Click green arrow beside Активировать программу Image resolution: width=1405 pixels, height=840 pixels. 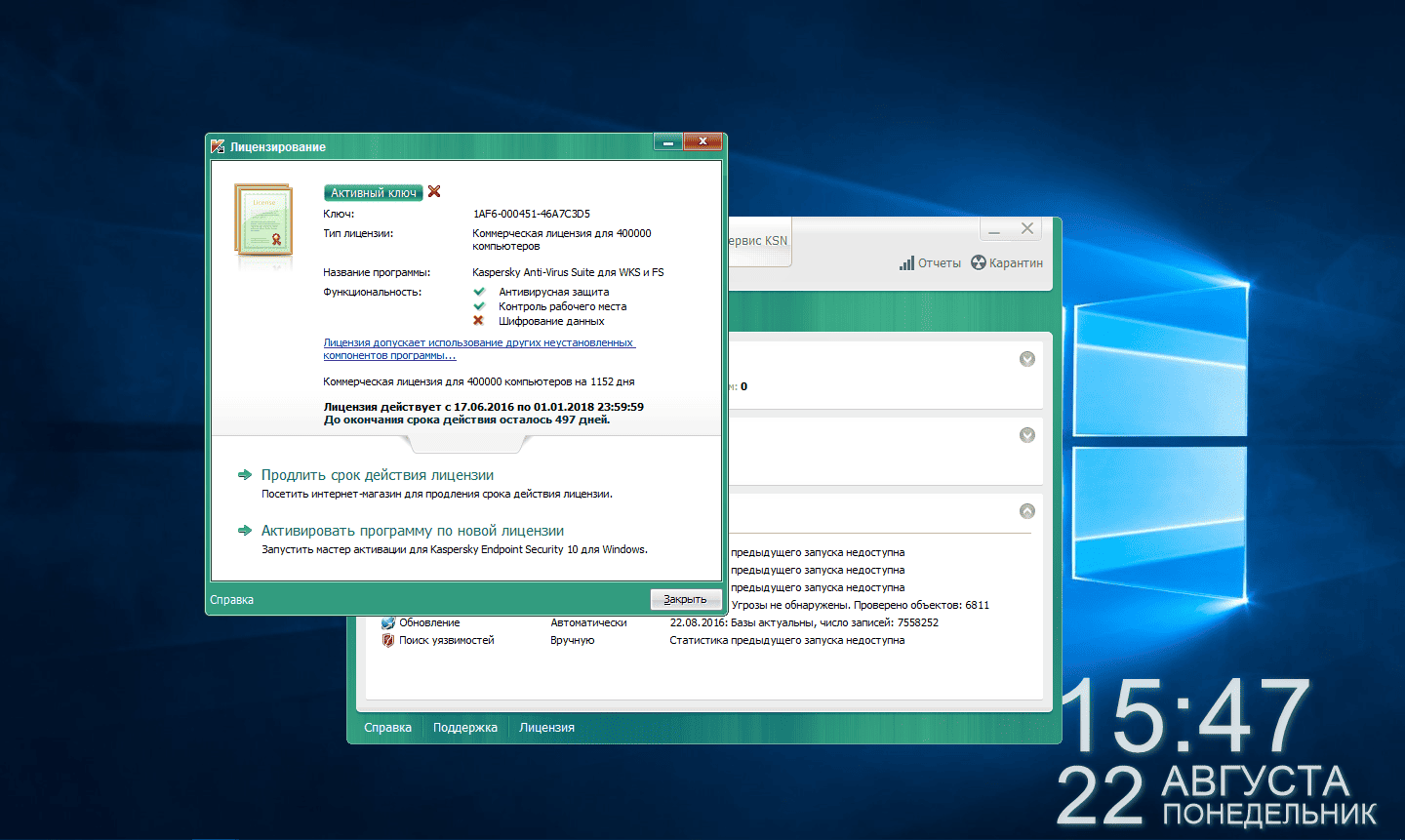(245, 531)
